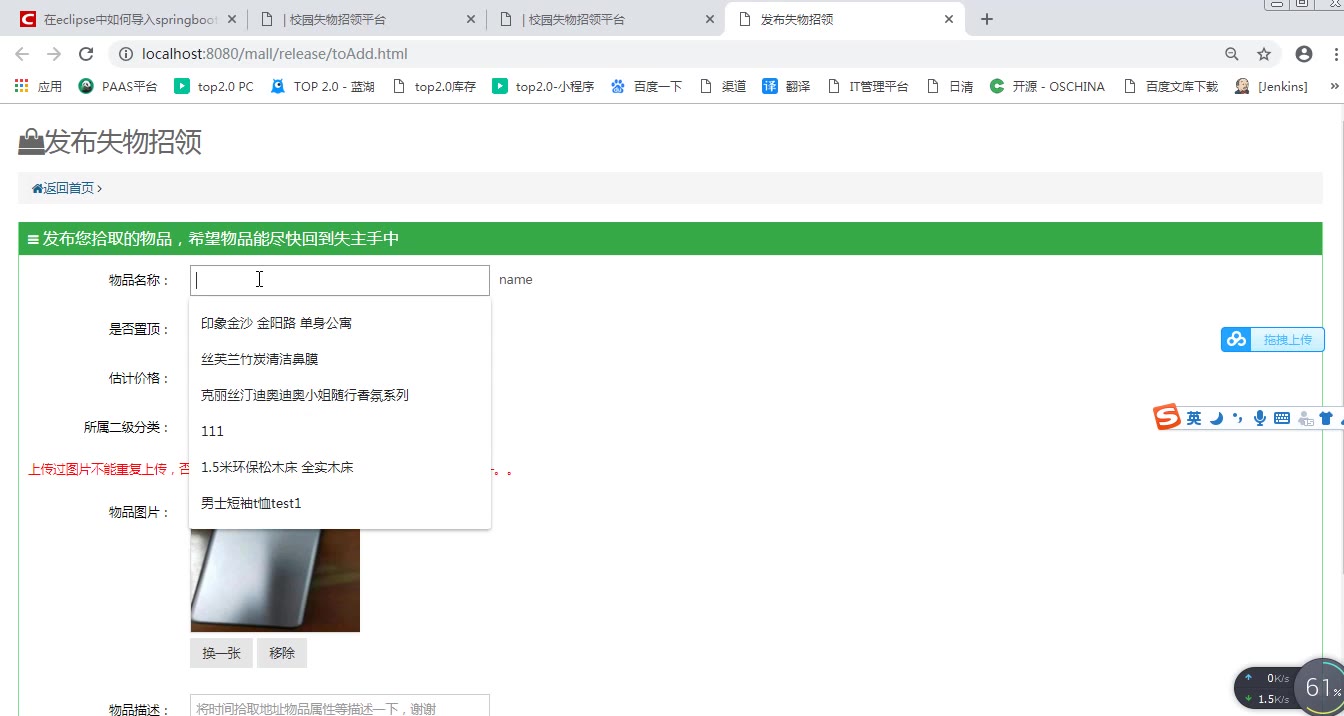Click the 61% speed monitor circle
This screenshot has height=716, width=1344.
coord(1320,688)
